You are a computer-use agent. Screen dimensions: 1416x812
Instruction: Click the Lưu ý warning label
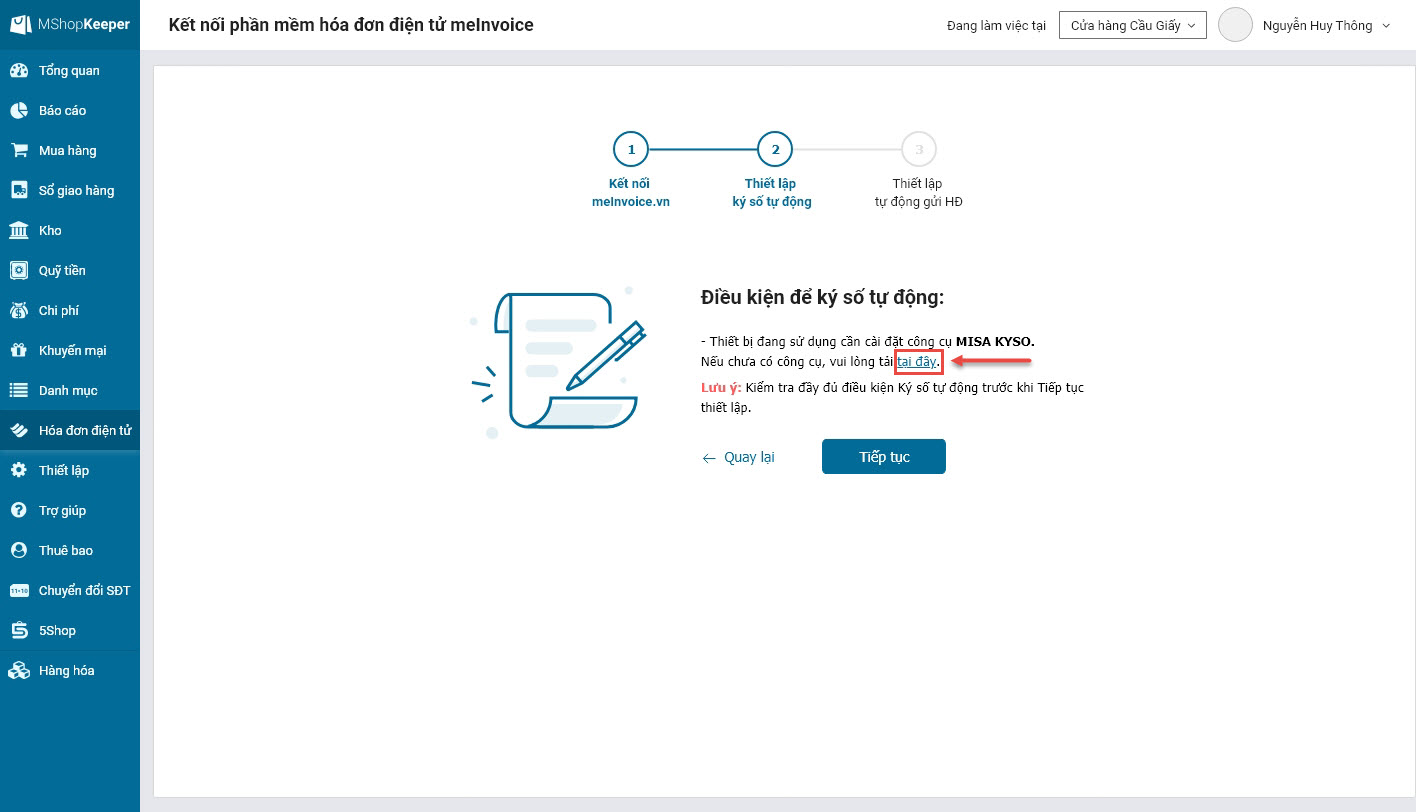point(721,388)
